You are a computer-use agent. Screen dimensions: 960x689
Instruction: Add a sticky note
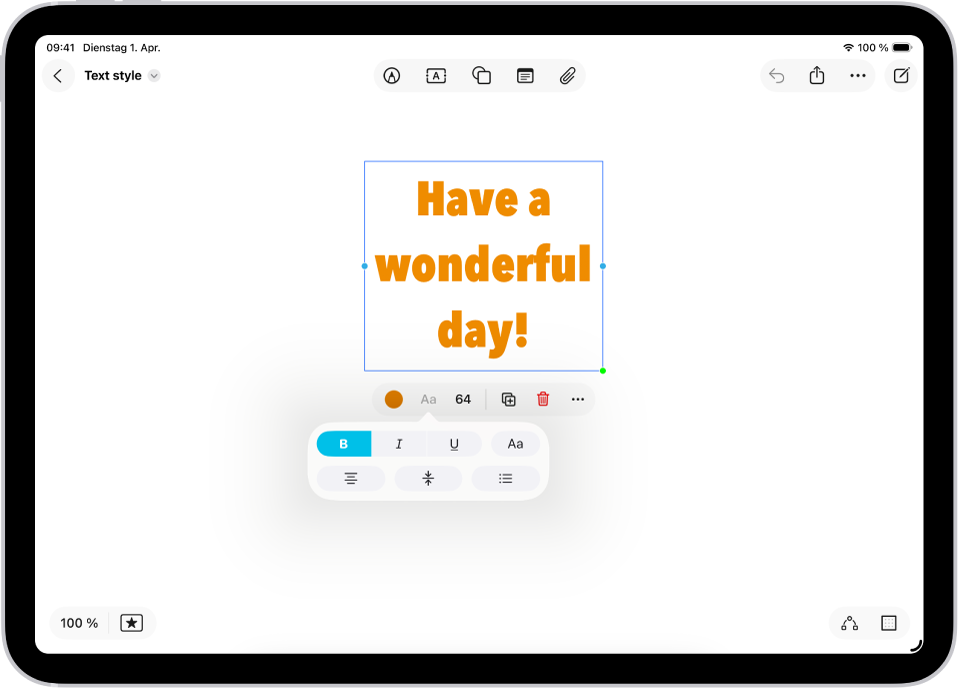click(x=525, y=75)
